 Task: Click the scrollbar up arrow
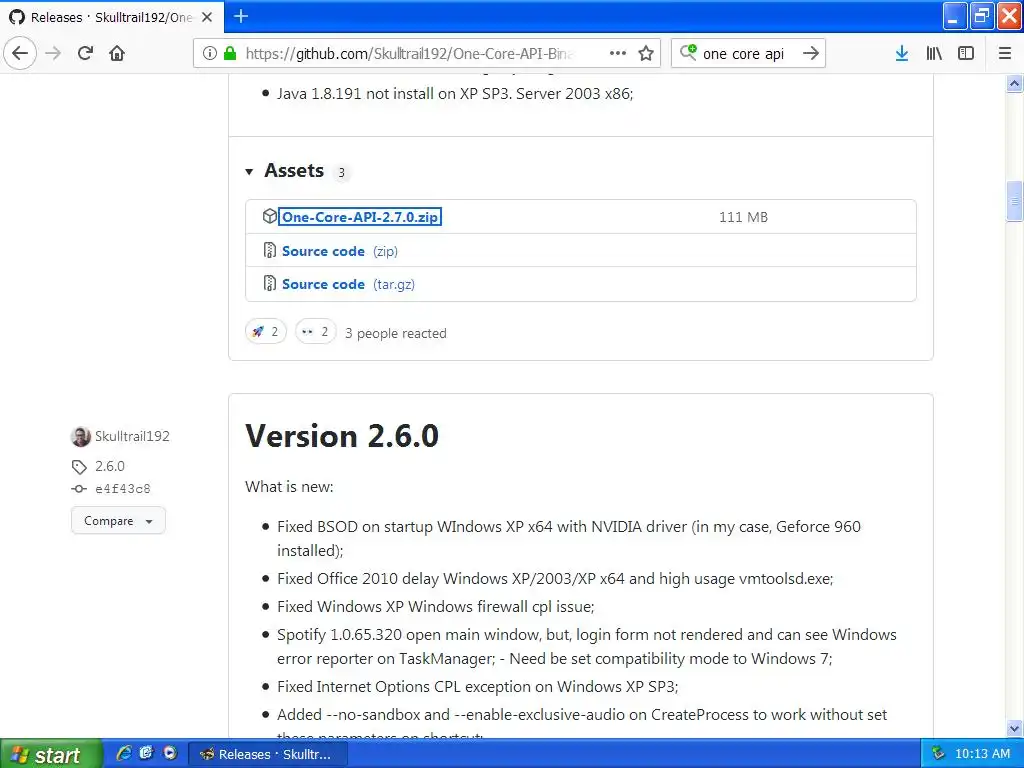pyautogui.click(x=1014, y=83)
